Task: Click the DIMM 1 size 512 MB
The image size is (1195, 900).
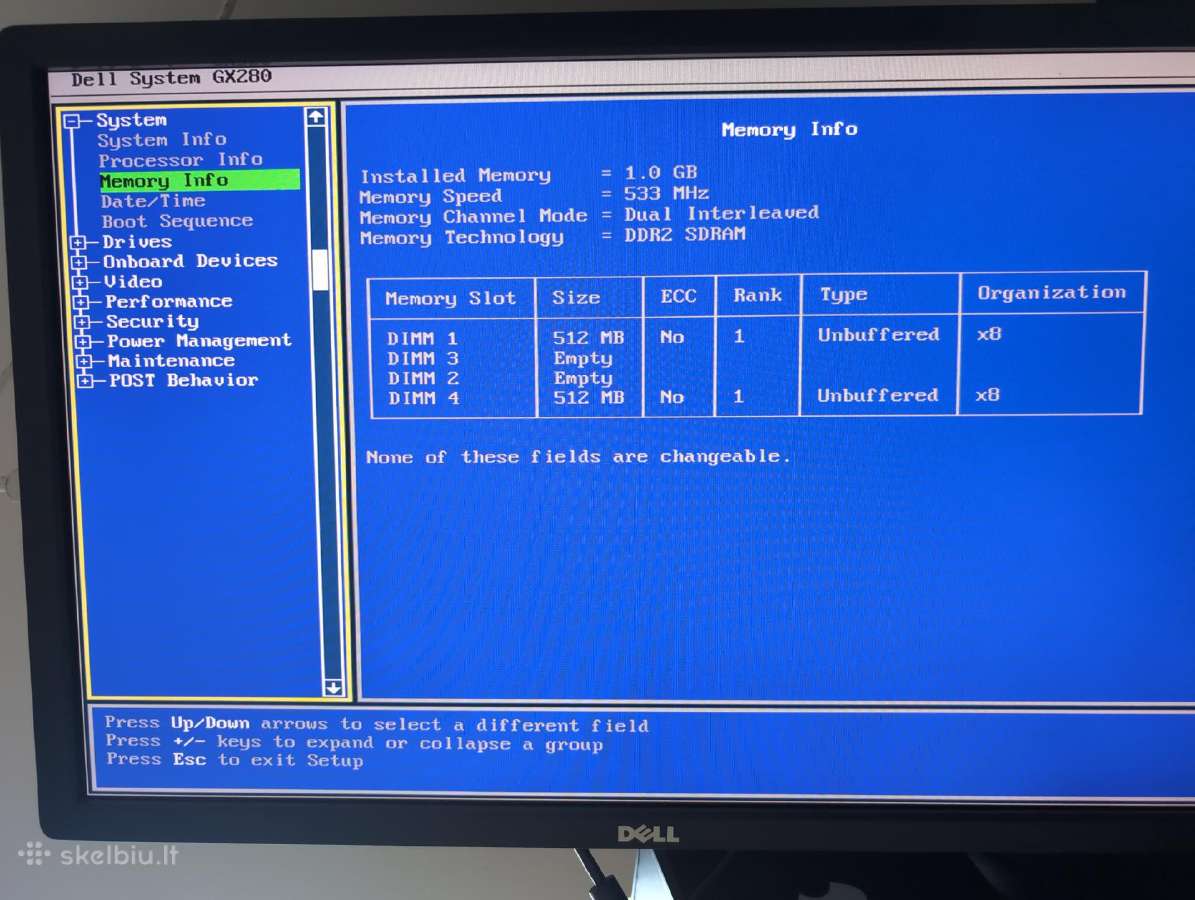Action: [x=588, y=337]
